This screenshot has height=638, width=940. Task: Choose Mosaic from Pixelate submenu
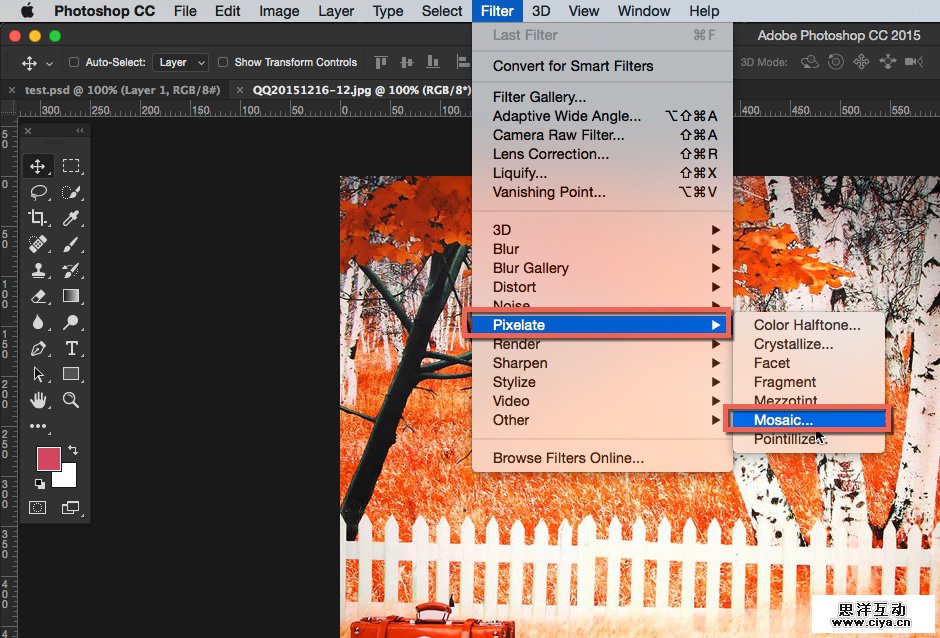coord(783,420)
